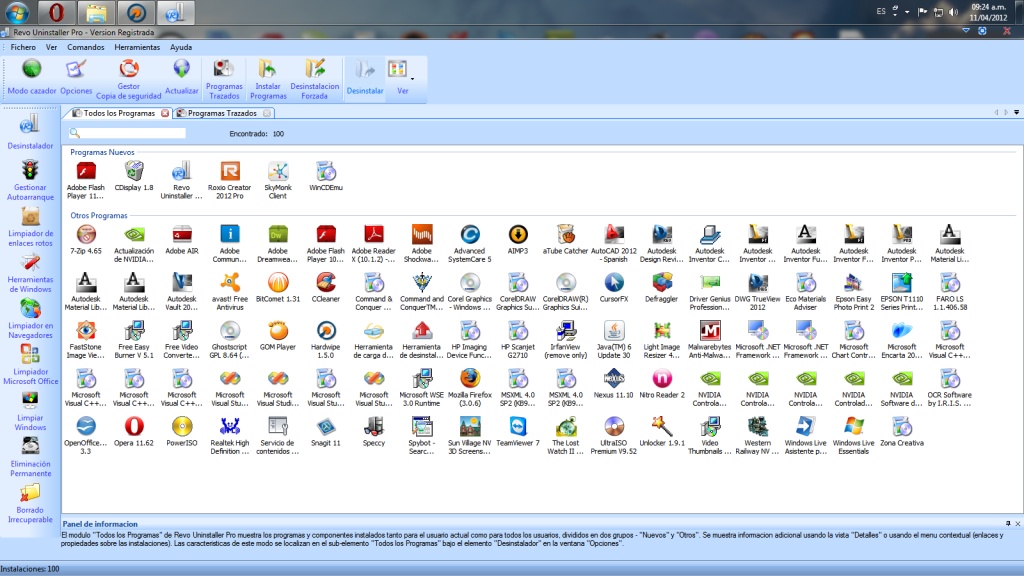
Task: Select avast! Free Antivirus icon
Action: pos(230,291)
